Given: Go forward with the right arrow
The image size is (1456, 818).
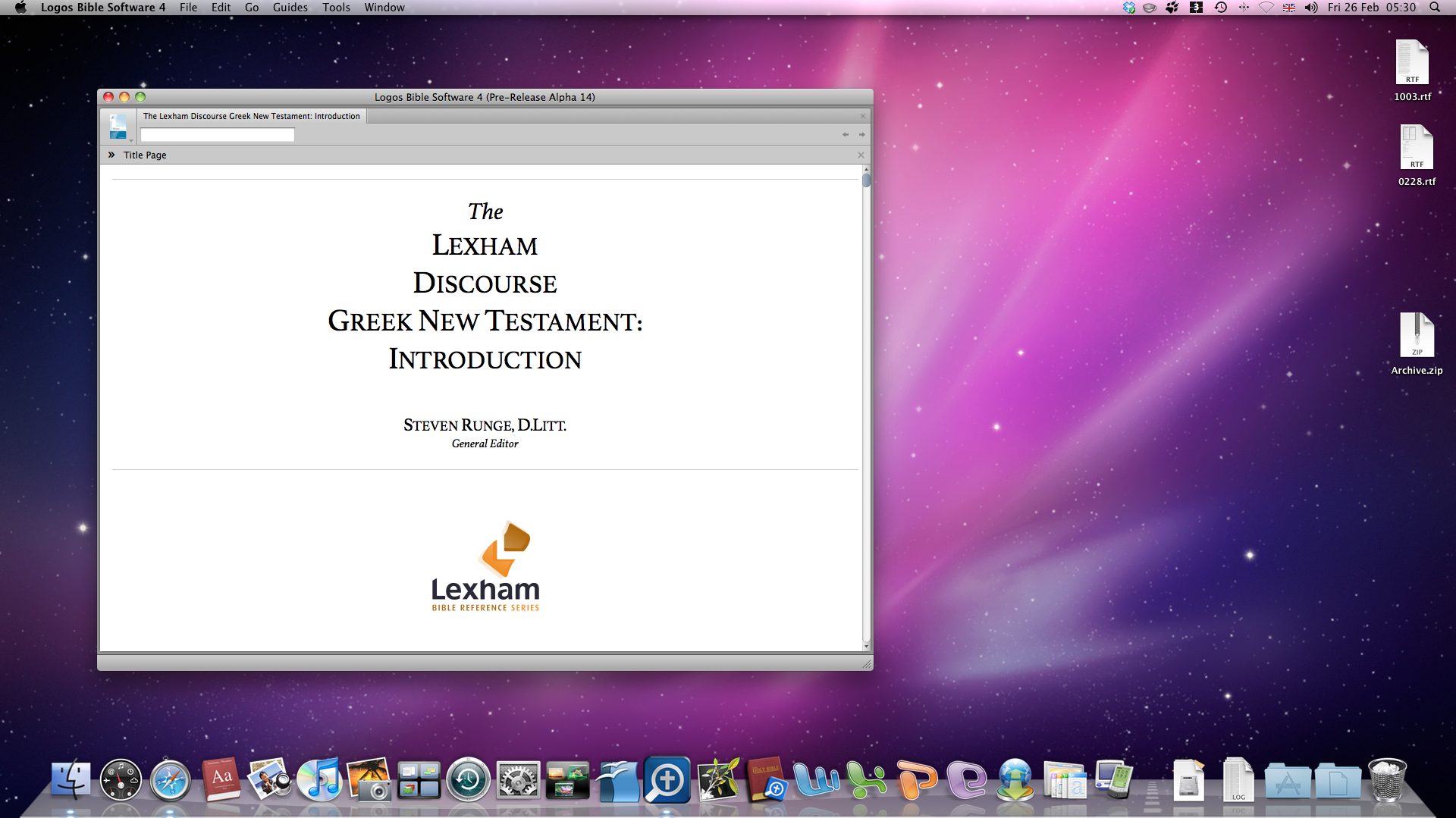Looking at the screenshot, I should click(x=861, y=135).
